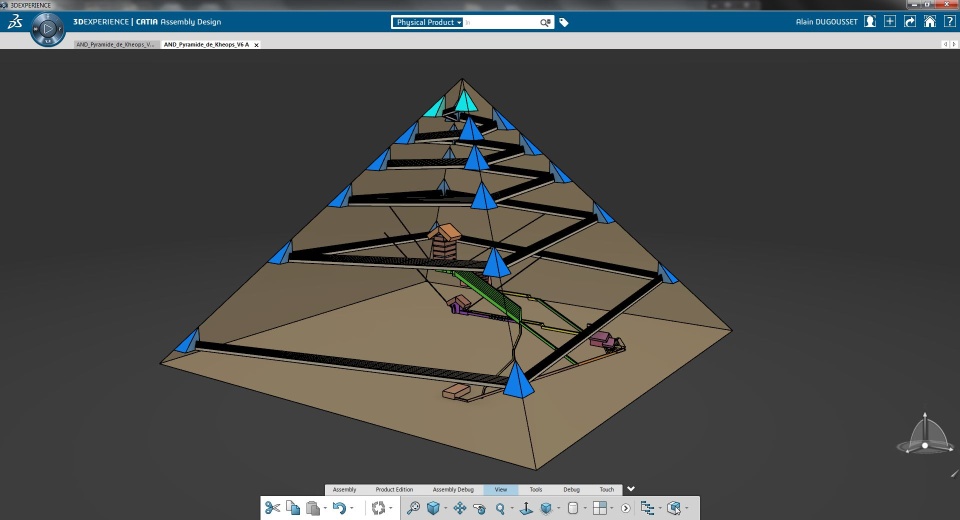Switch to the Debug tab

tap(571, 489)
